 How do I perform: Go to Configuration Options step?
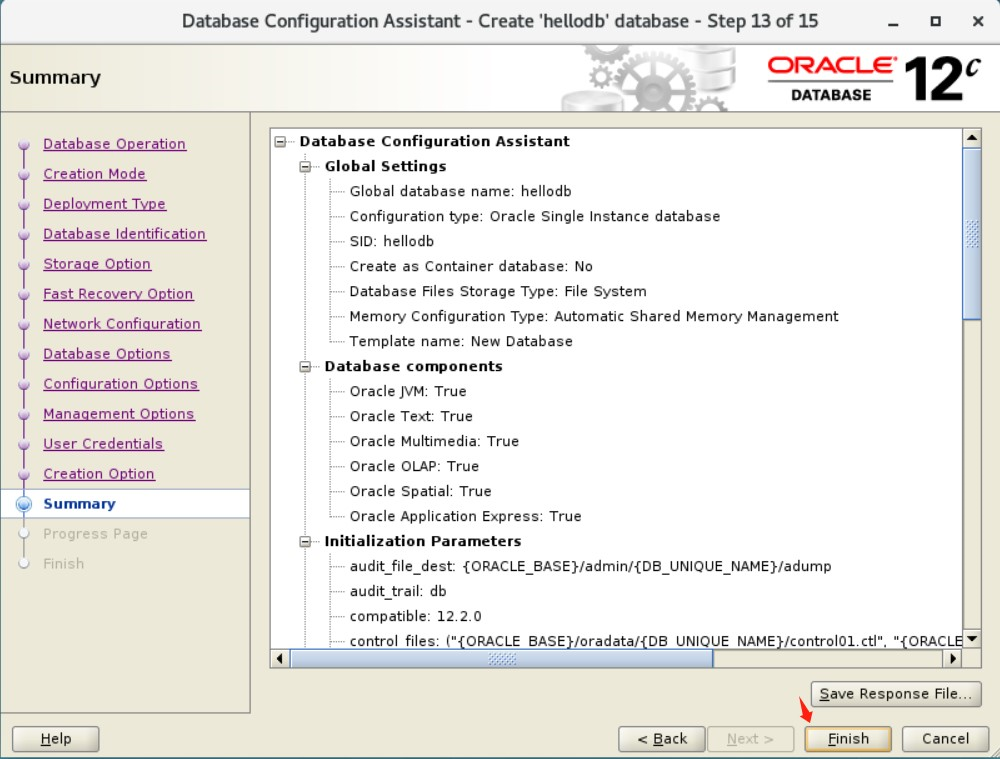point(121,384)
